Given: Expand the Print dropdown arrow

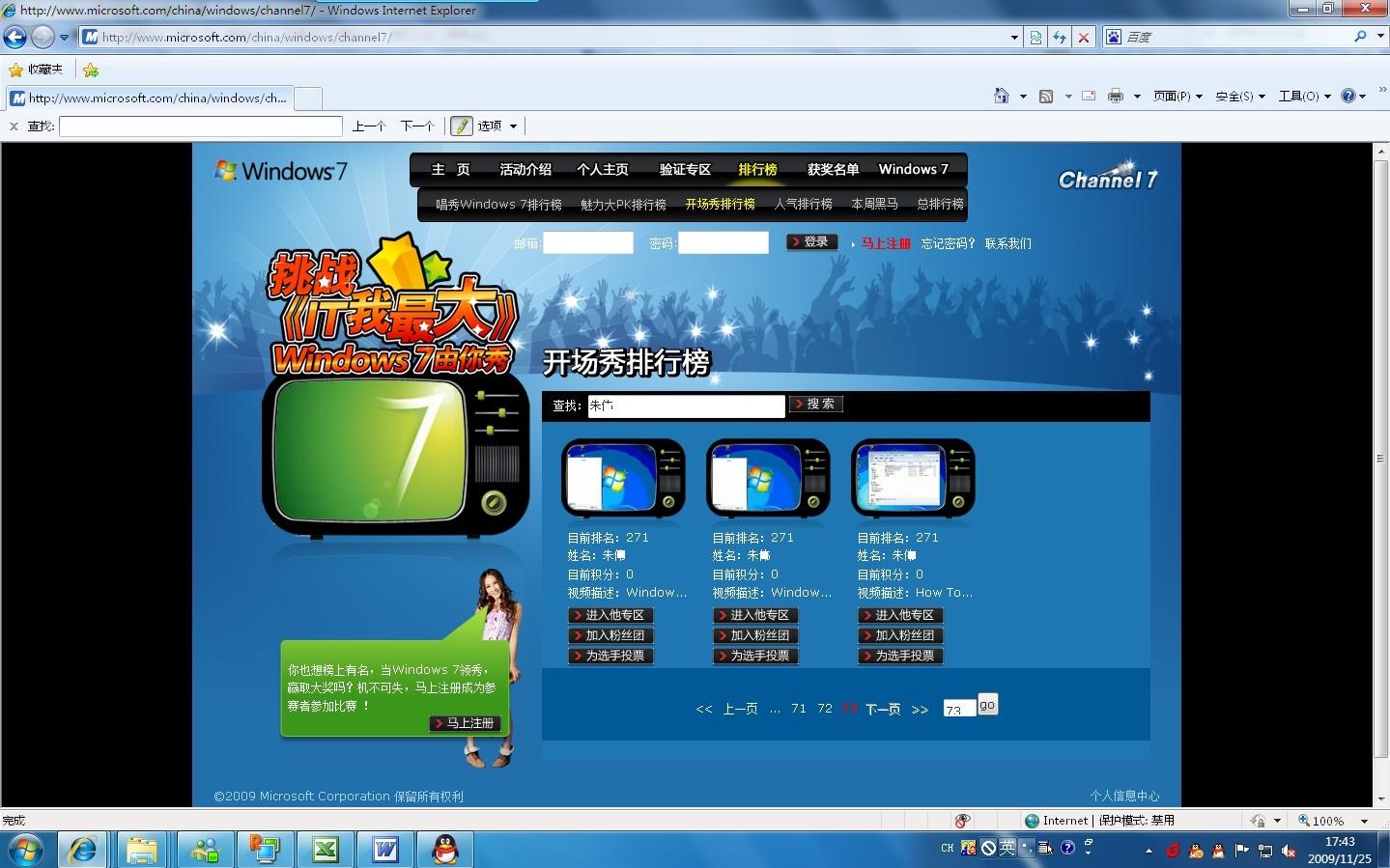Looking at the screenshot, I should [x=1137, y=97].
